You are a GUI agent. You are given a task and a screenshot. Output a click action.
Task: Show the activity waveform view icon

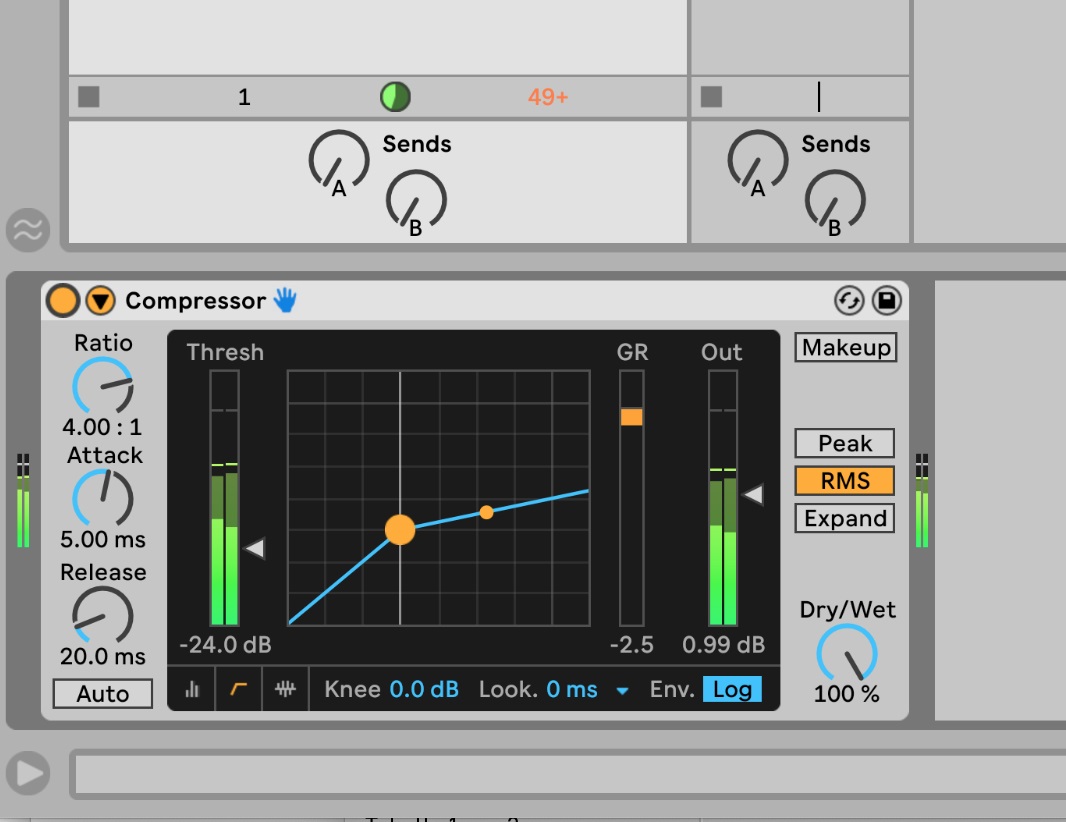(286, 690)
